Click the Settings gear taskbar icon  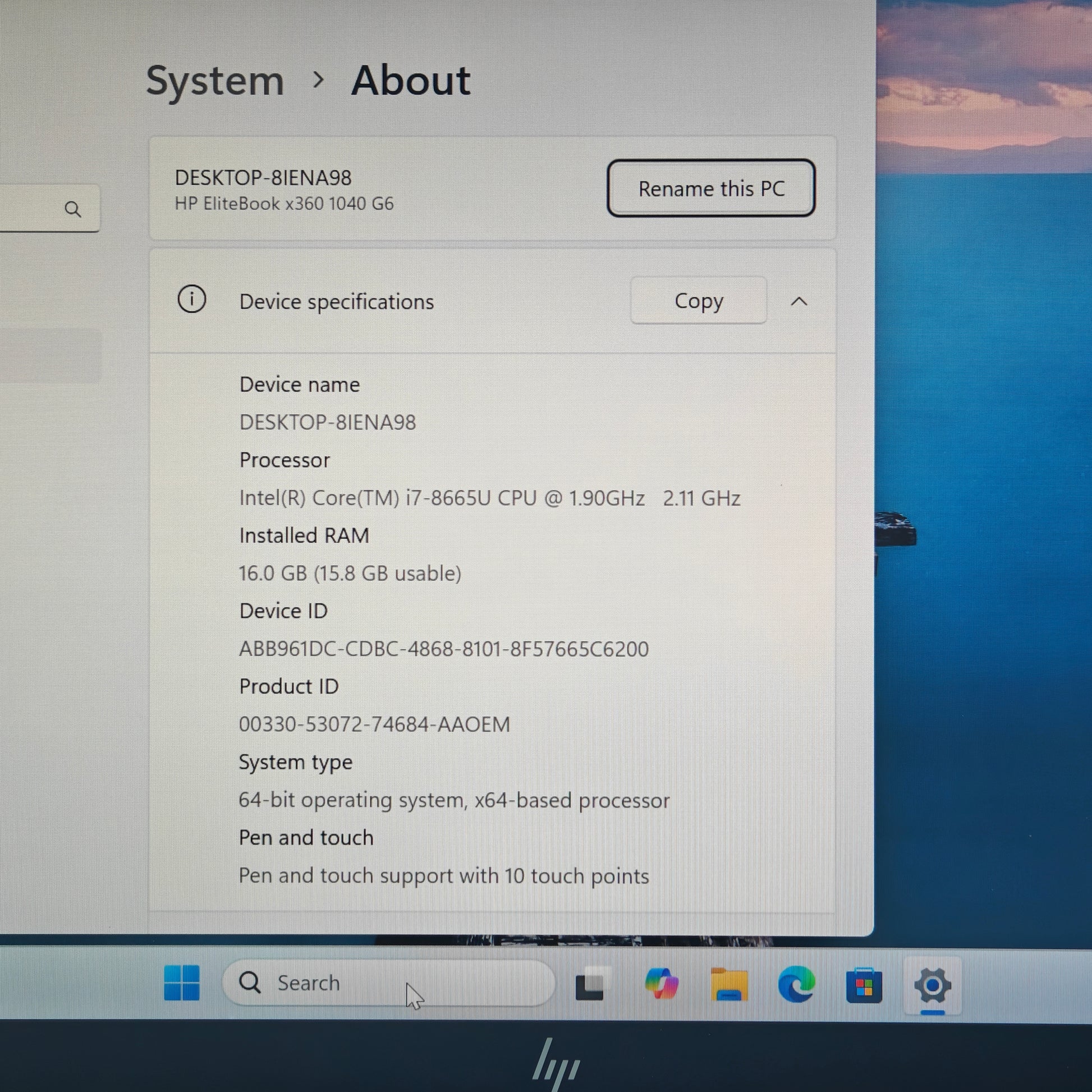933,986
